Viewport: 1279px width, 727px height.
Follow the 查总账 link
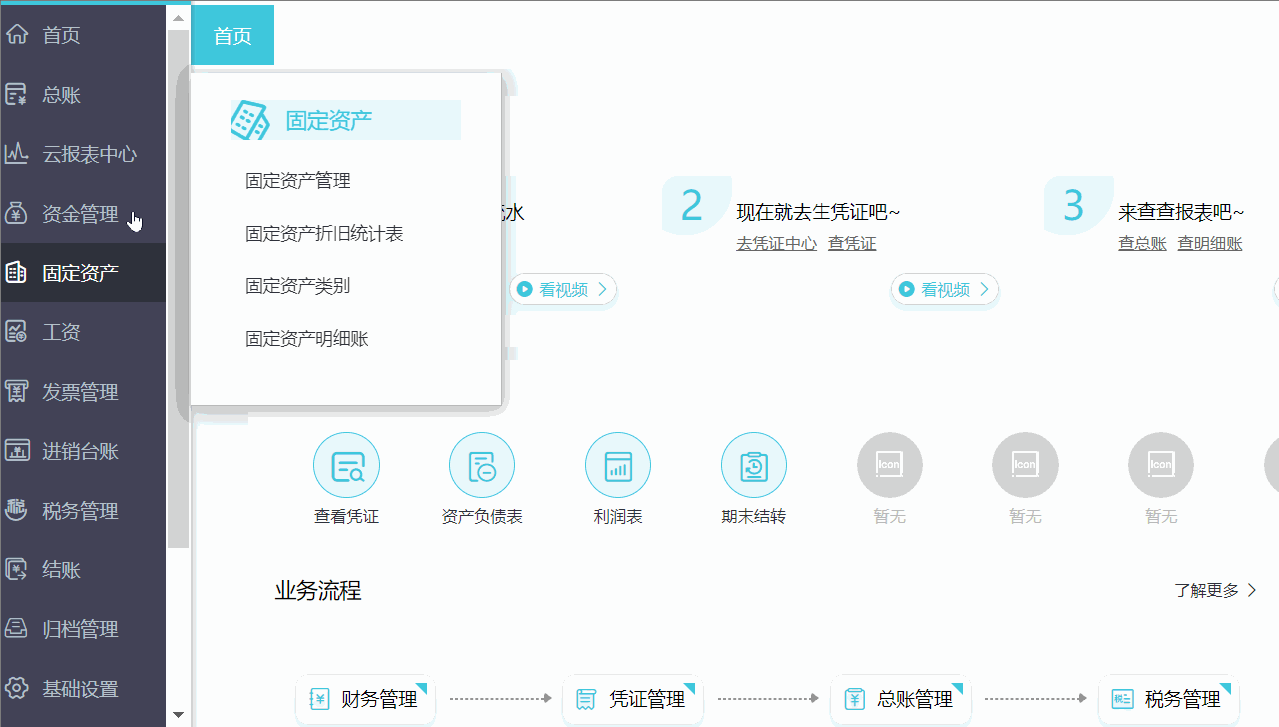[x=1142, y=243]
